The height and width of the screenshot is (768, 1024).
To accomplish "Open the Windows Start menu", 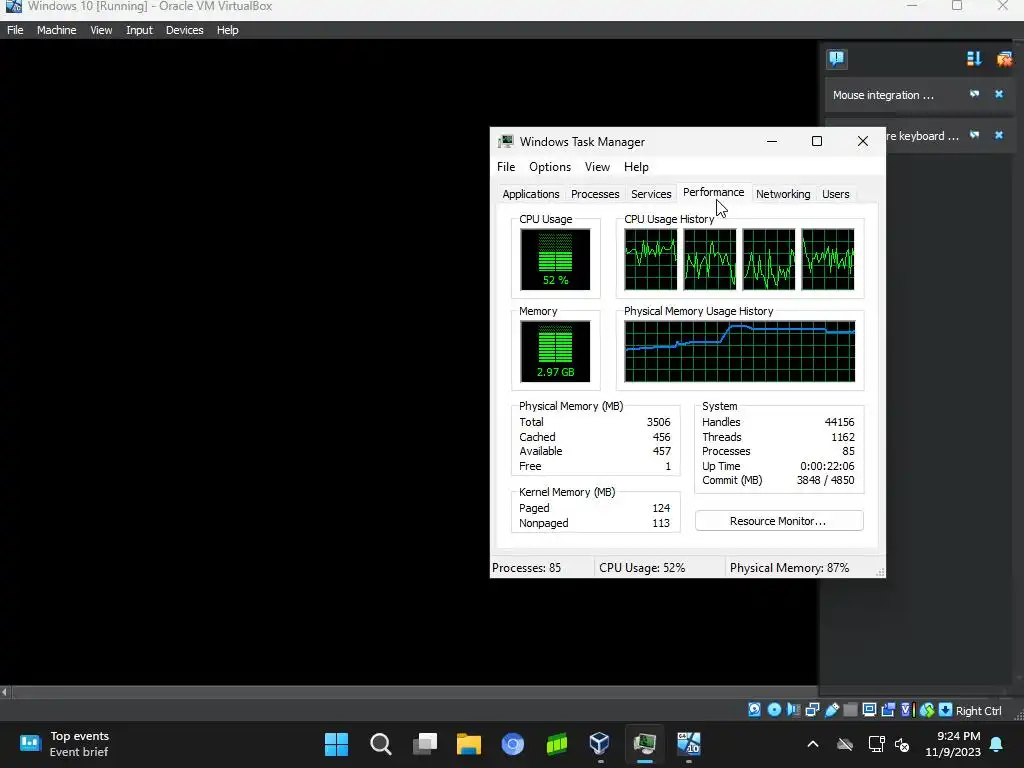I will click(x=336, y=744).
